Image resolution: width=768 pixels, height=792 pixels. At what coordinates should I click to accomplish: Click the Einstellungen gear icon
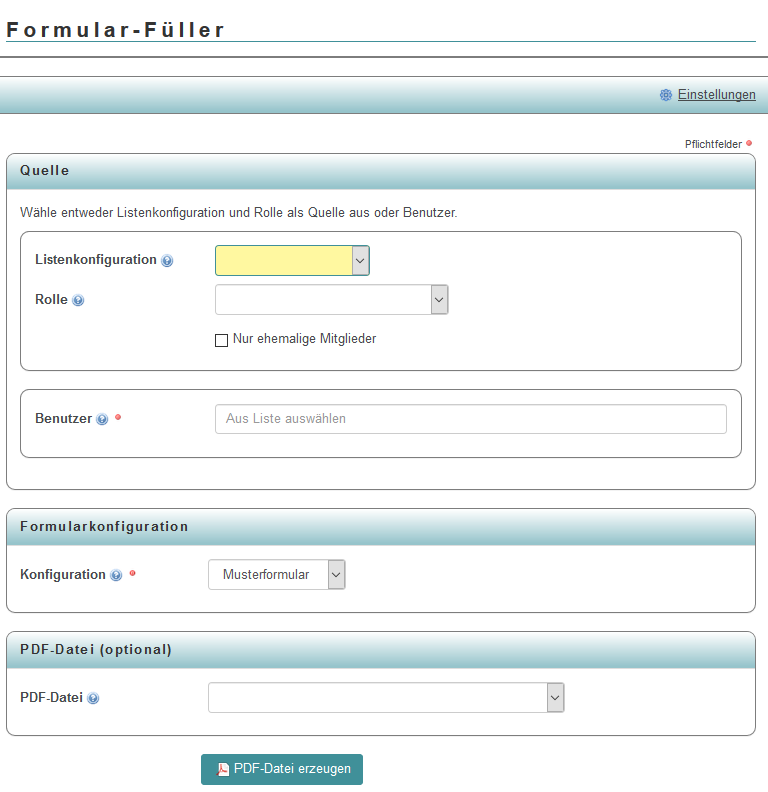point(666,95)
